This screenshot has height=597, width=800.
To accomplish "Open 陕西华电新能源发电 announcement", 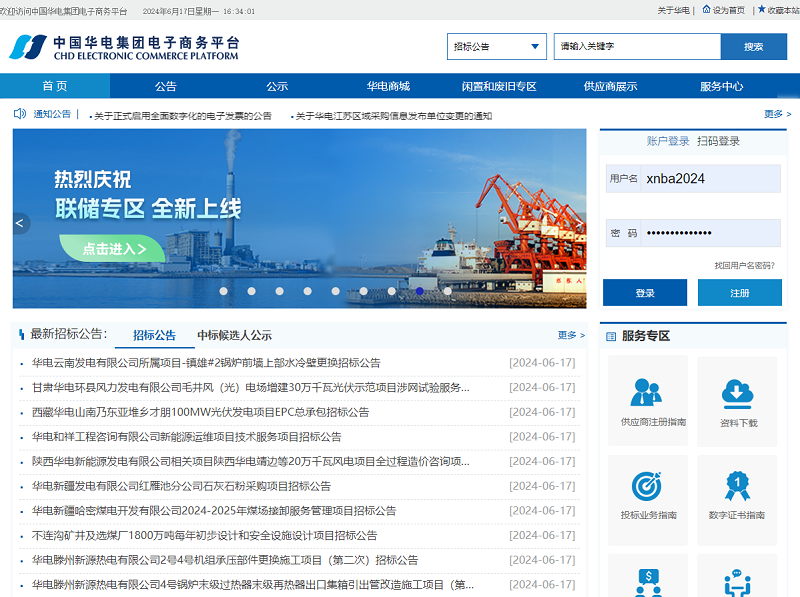I will [x=251, y=462].
